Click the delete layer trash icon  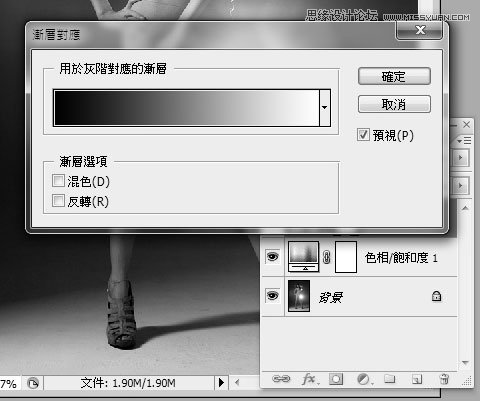(x=444, y=379)
